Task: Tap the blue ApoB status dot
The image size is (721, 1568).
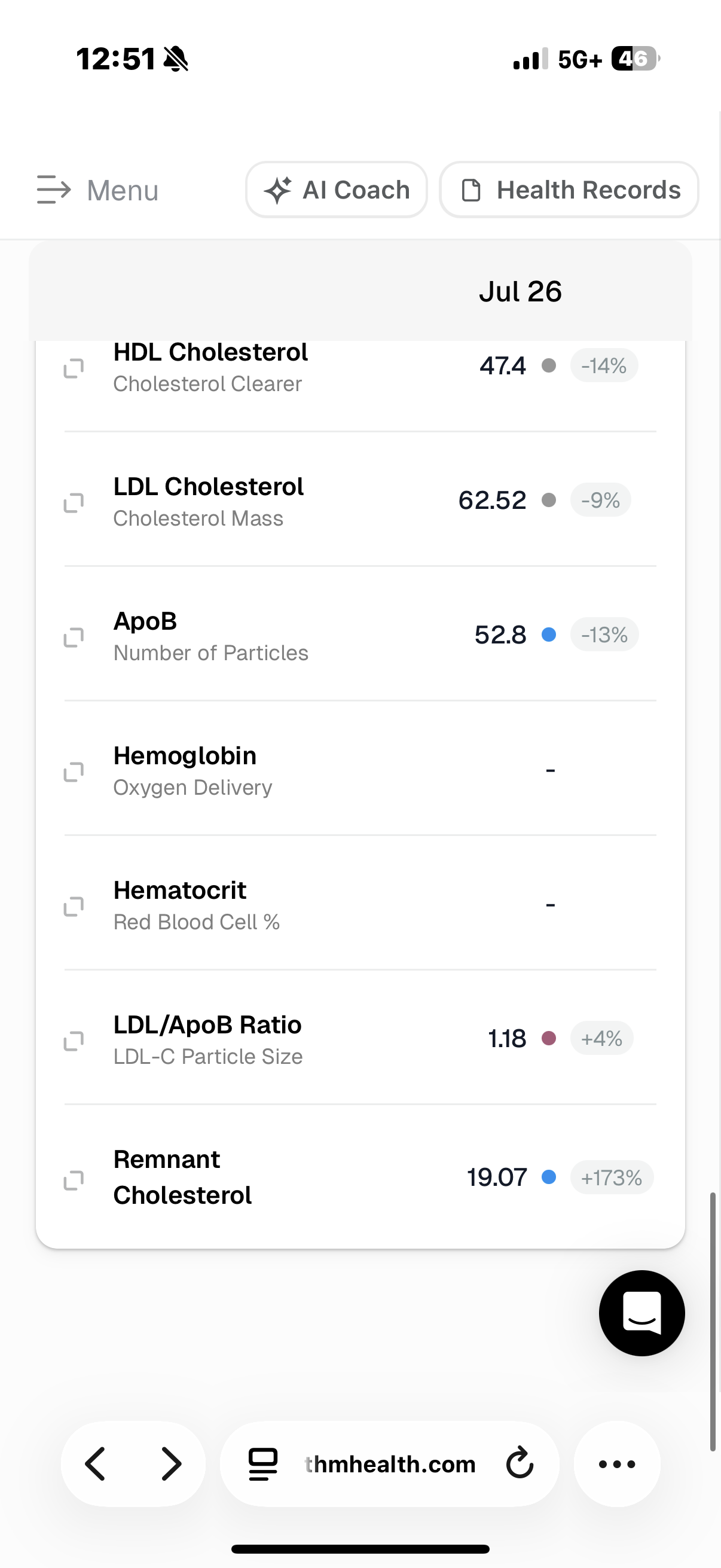Action: click(548, 634)
